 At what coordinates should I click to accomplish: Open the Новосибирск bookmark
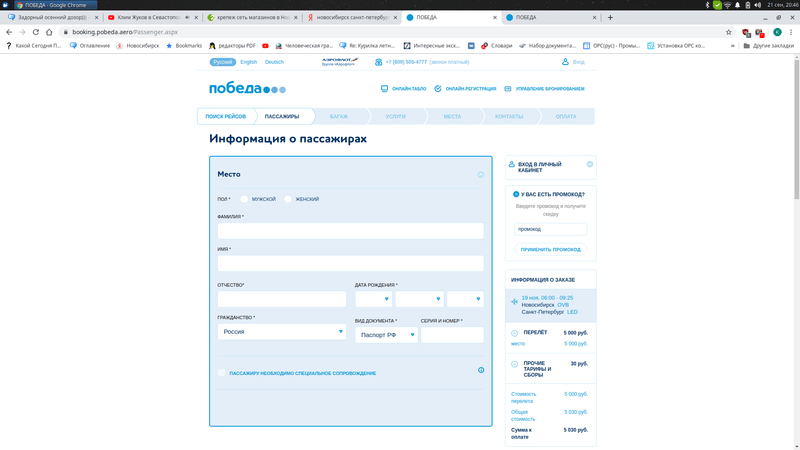pos(138,45)
